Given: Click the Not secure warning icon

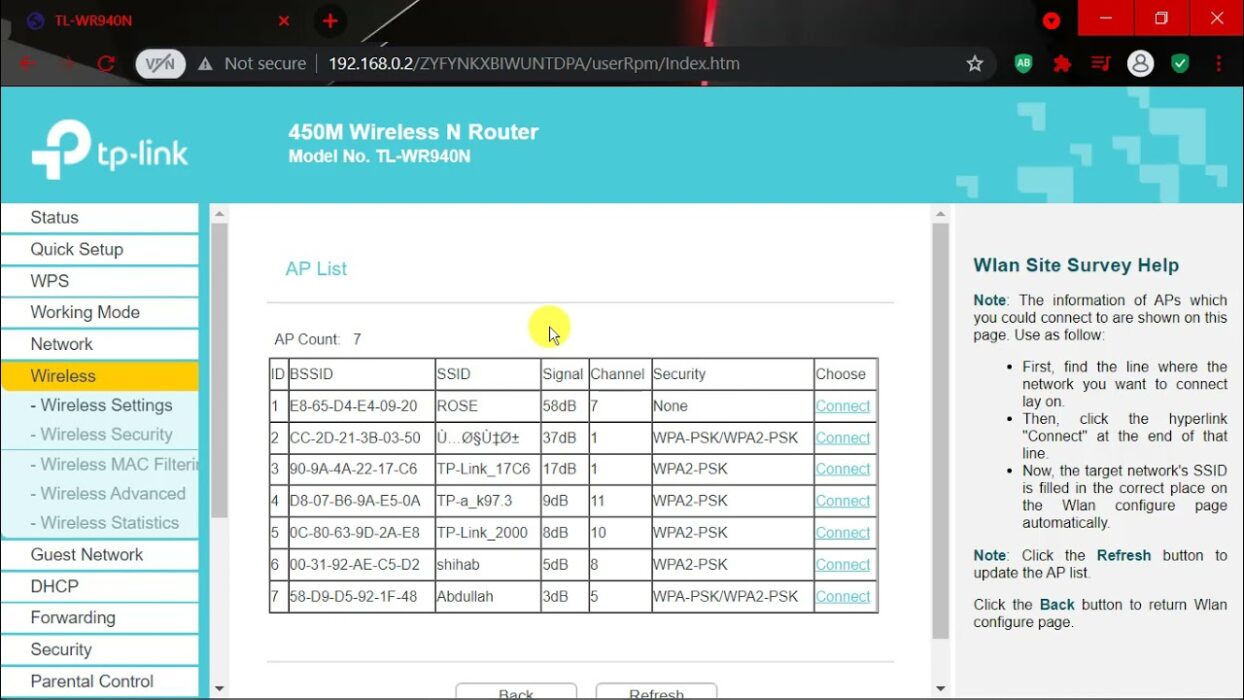Looking at the screenshot, I should point(205,63).
